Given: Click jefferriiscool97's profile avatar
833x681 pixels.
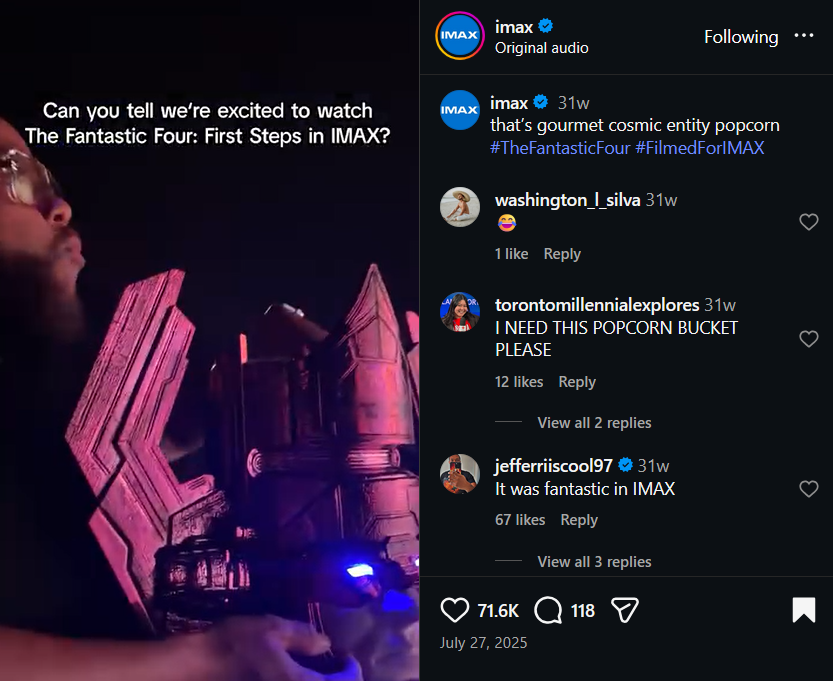Looking at the screenshot, I should [460, 475].
